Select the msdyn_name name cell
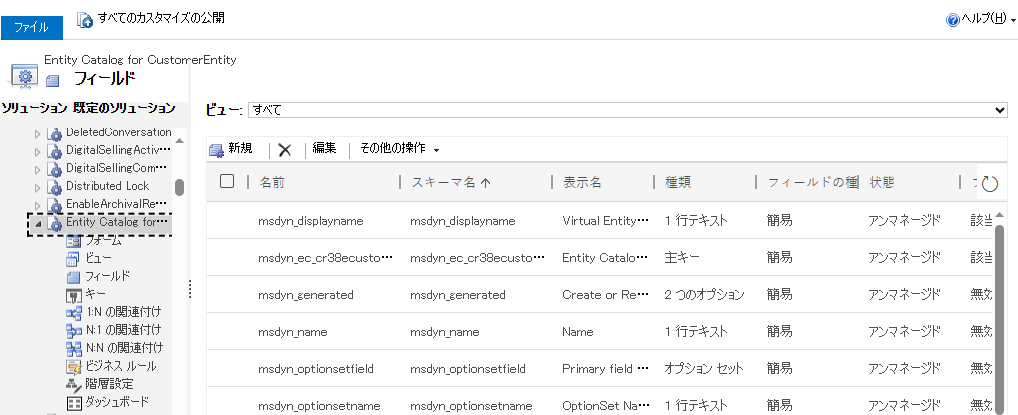 click(x=293, y=332)
